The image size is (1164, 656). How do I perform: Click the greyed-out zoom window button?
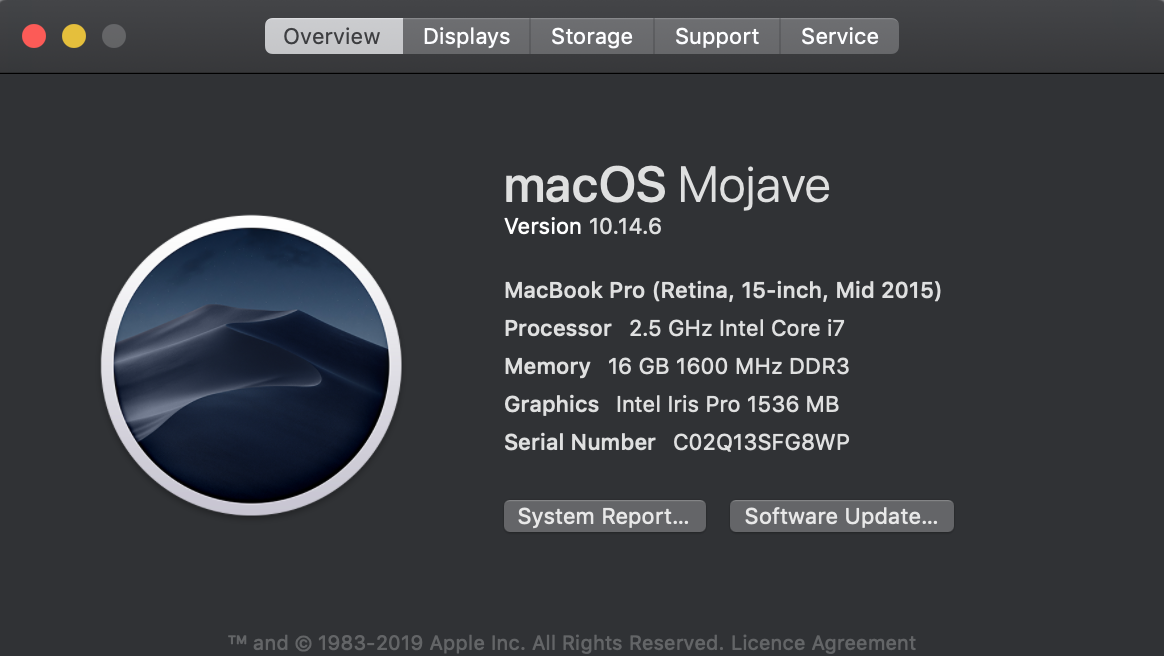114,36
